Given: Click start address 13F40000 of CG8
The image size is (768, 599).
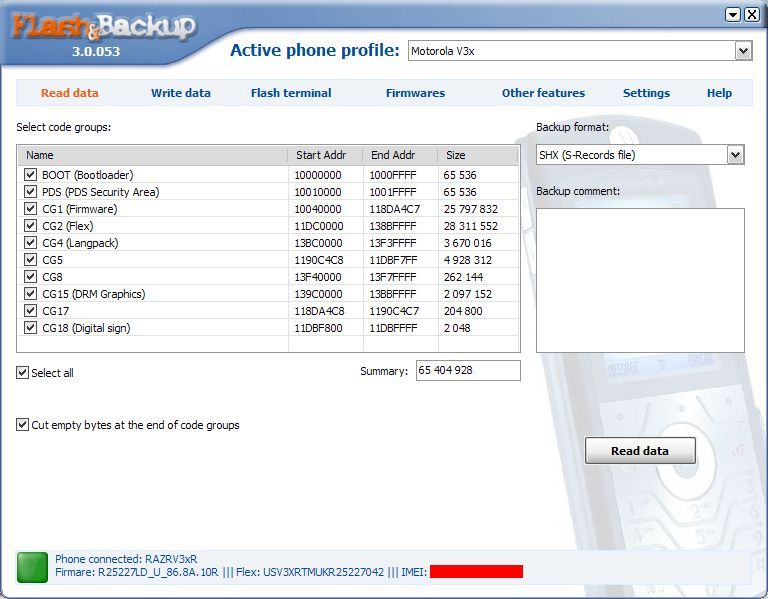Looking at the screenshot, I should (x=318, y=277).
